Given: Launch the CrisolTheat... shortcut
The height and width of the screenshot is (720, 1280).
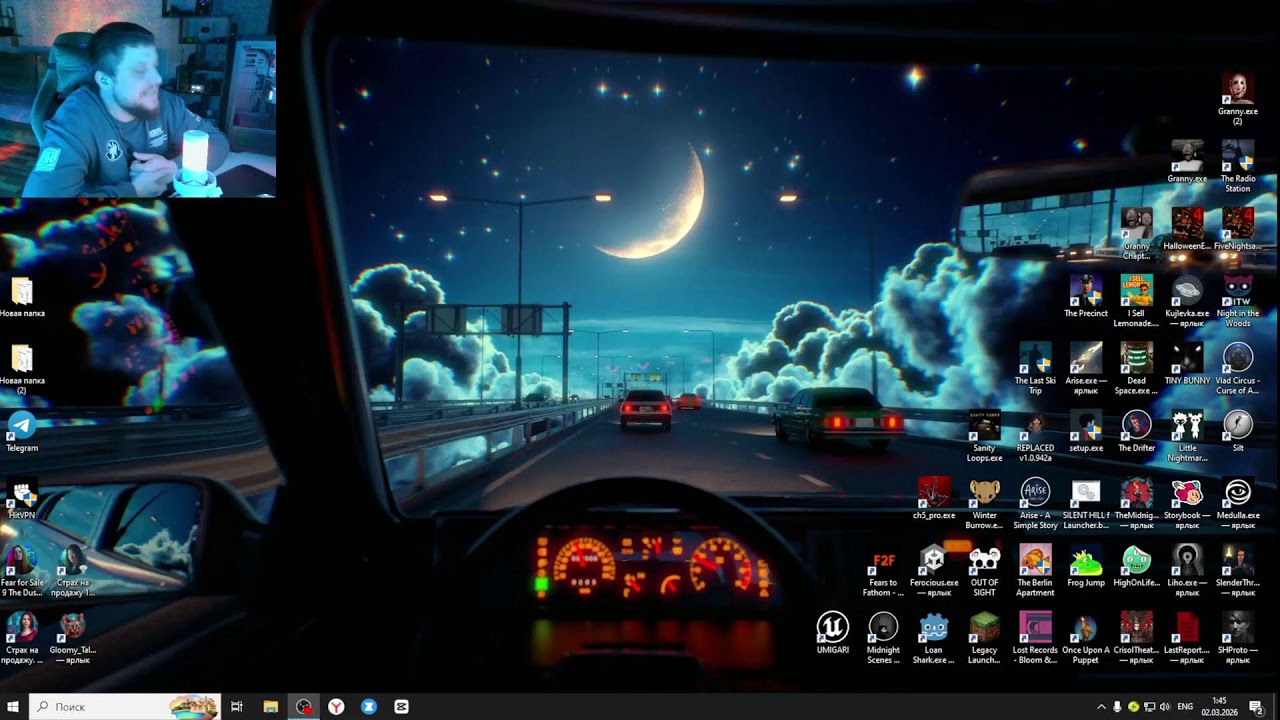Looking at the screenshot, I should 1136,638.
